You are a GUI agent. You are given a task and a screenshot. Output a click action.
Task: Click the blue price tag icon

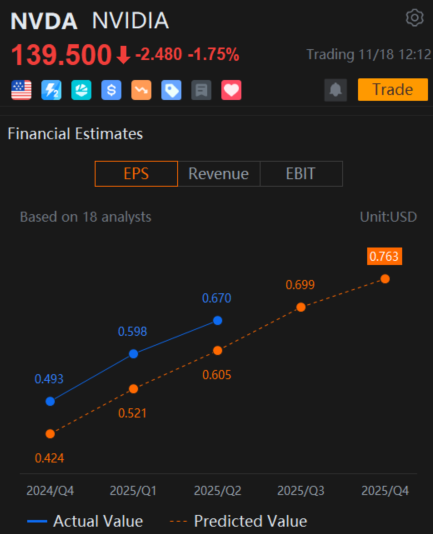(x=171, y=90)
